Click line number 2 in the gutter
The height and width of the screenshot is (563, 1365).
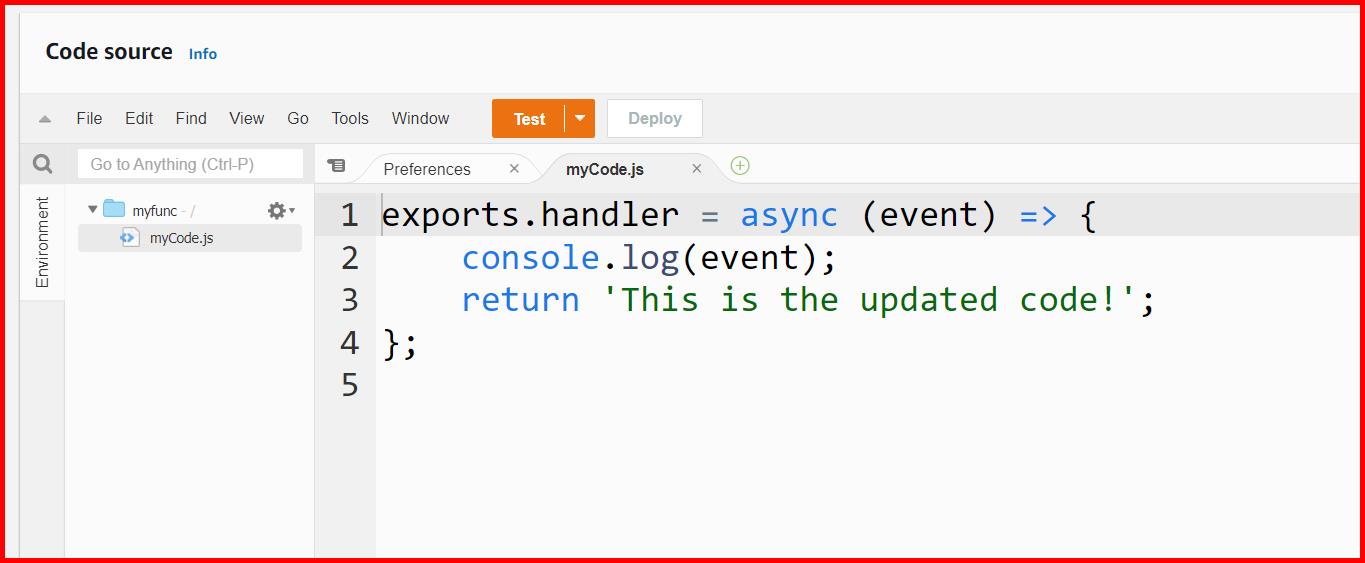coord(349,258)
